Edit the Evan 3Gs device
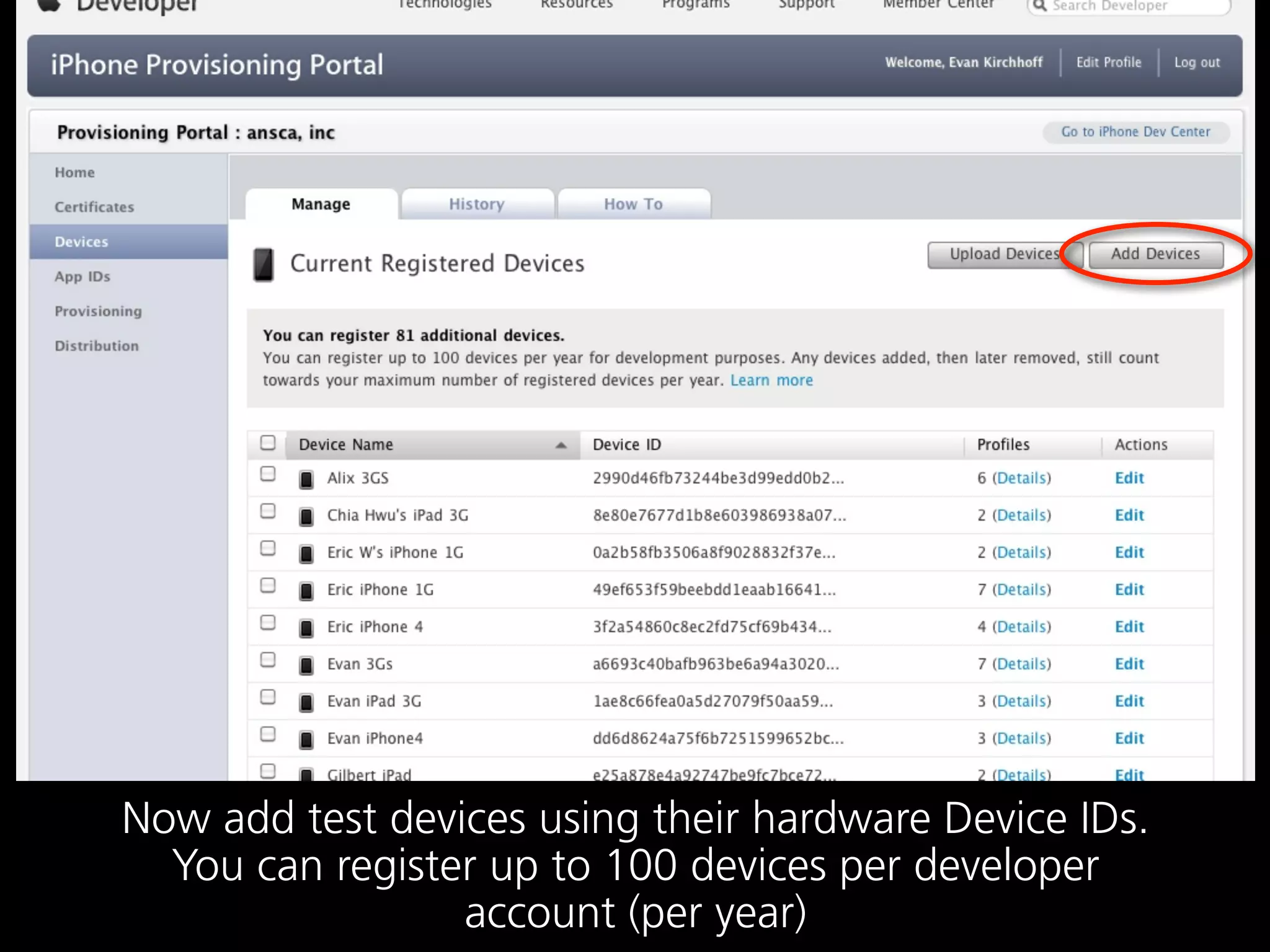The height and width of the screenshot is (952, 1270). pyautogui.click(x=1129, y=664)
